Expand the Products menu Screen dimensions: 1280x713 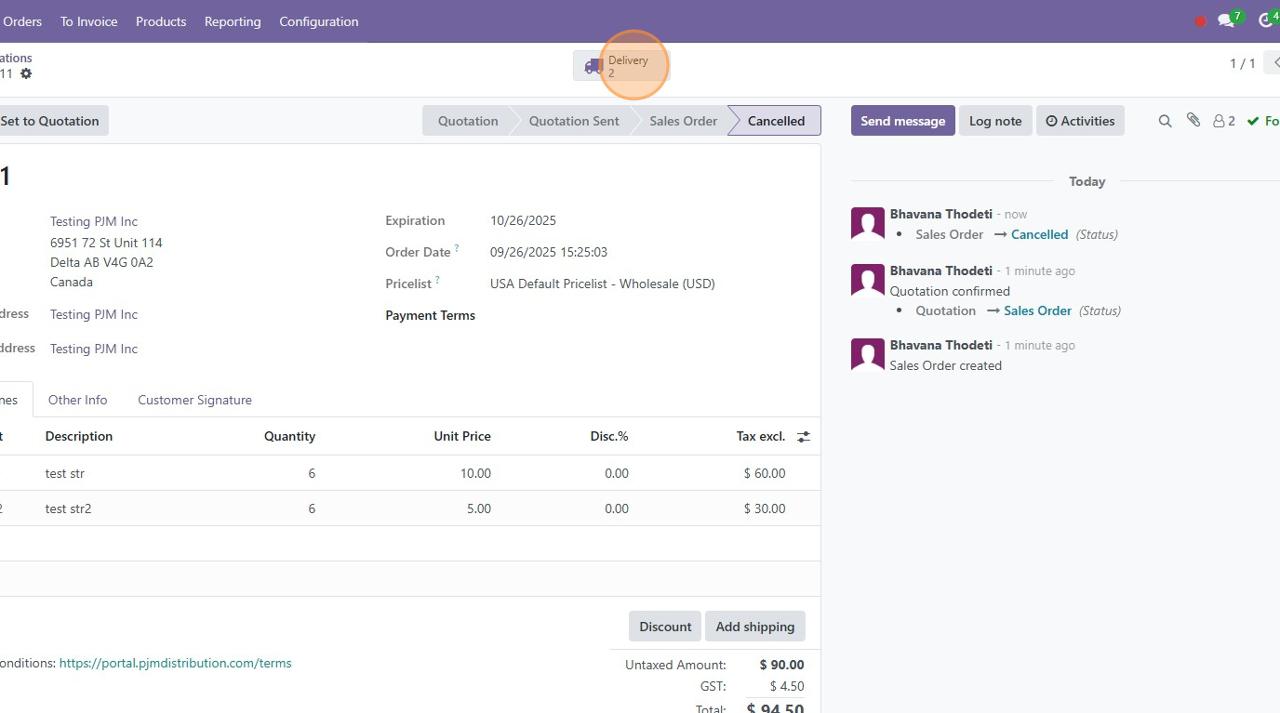pos(161,21)
